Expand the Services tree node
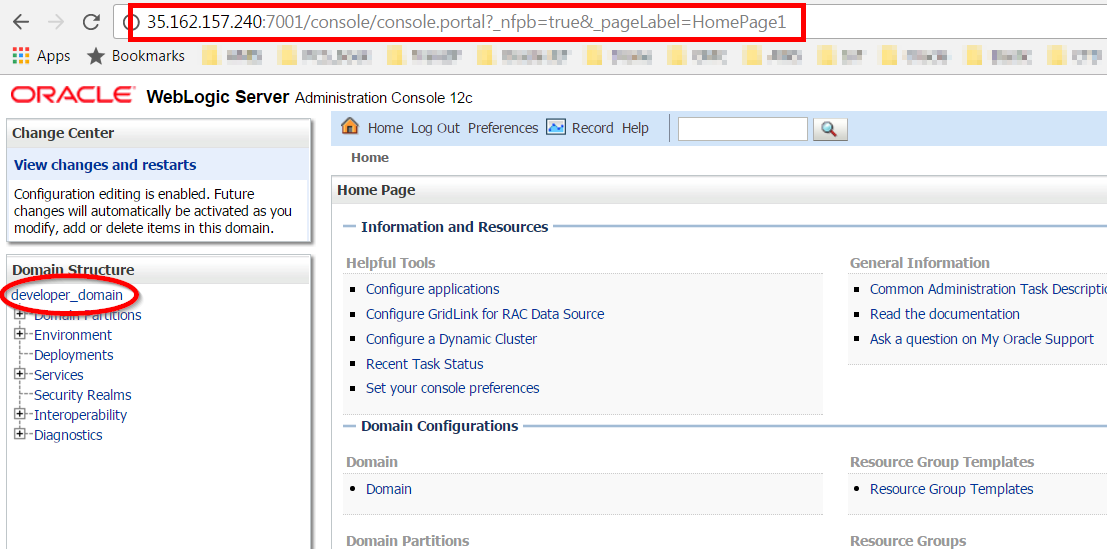This screenshot has height=549, width=1107. tap(19, 375)
